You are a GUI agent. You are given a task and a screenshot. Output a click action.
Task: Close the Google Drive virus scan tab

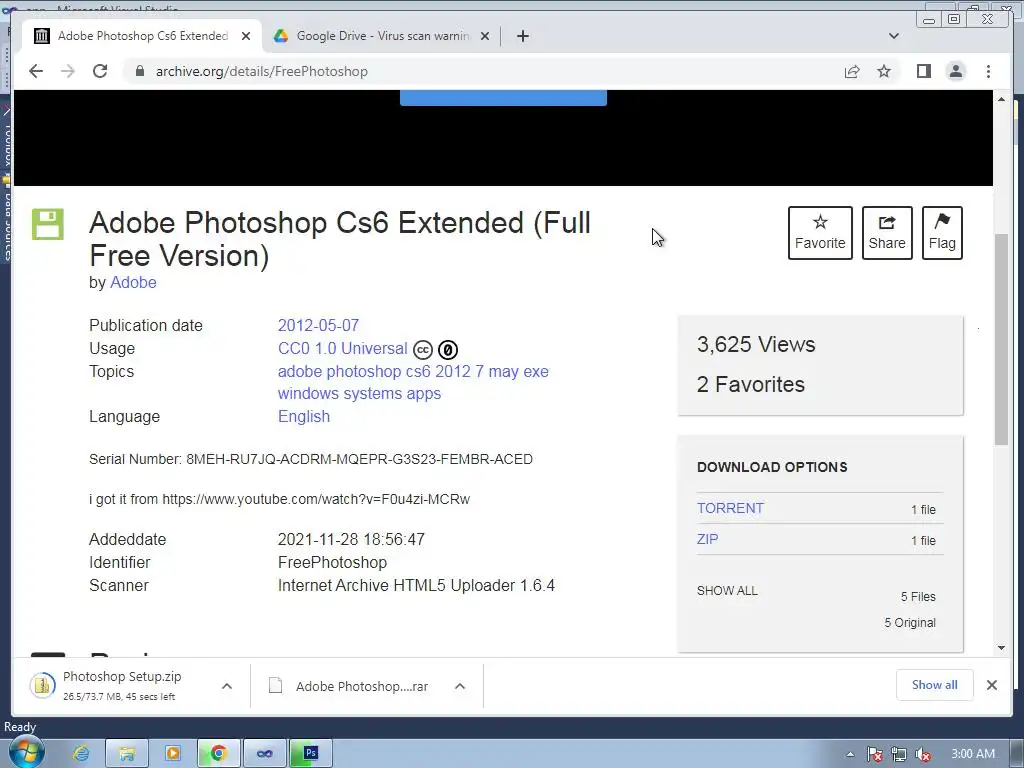click(485, 36)
